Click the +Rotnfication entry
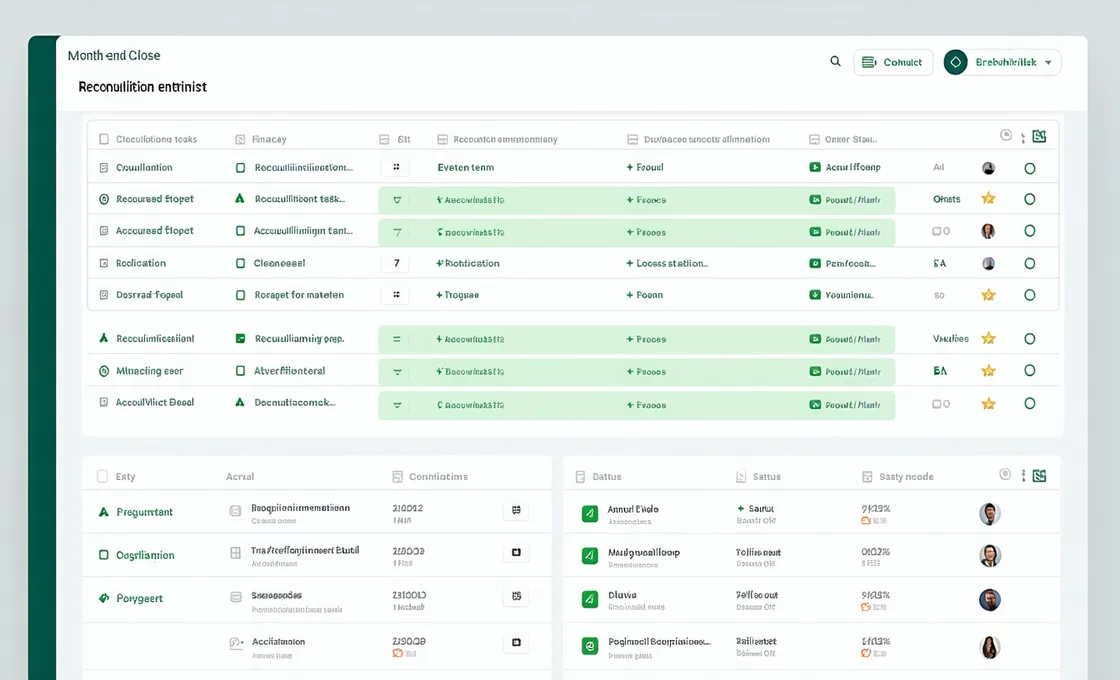This screenshot has width=1120, height=680. click(x=468, y=264)
